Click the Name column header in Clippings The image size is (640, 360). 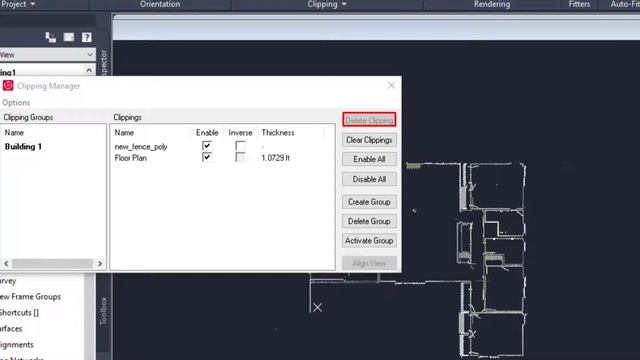click(x=124, y=133)
